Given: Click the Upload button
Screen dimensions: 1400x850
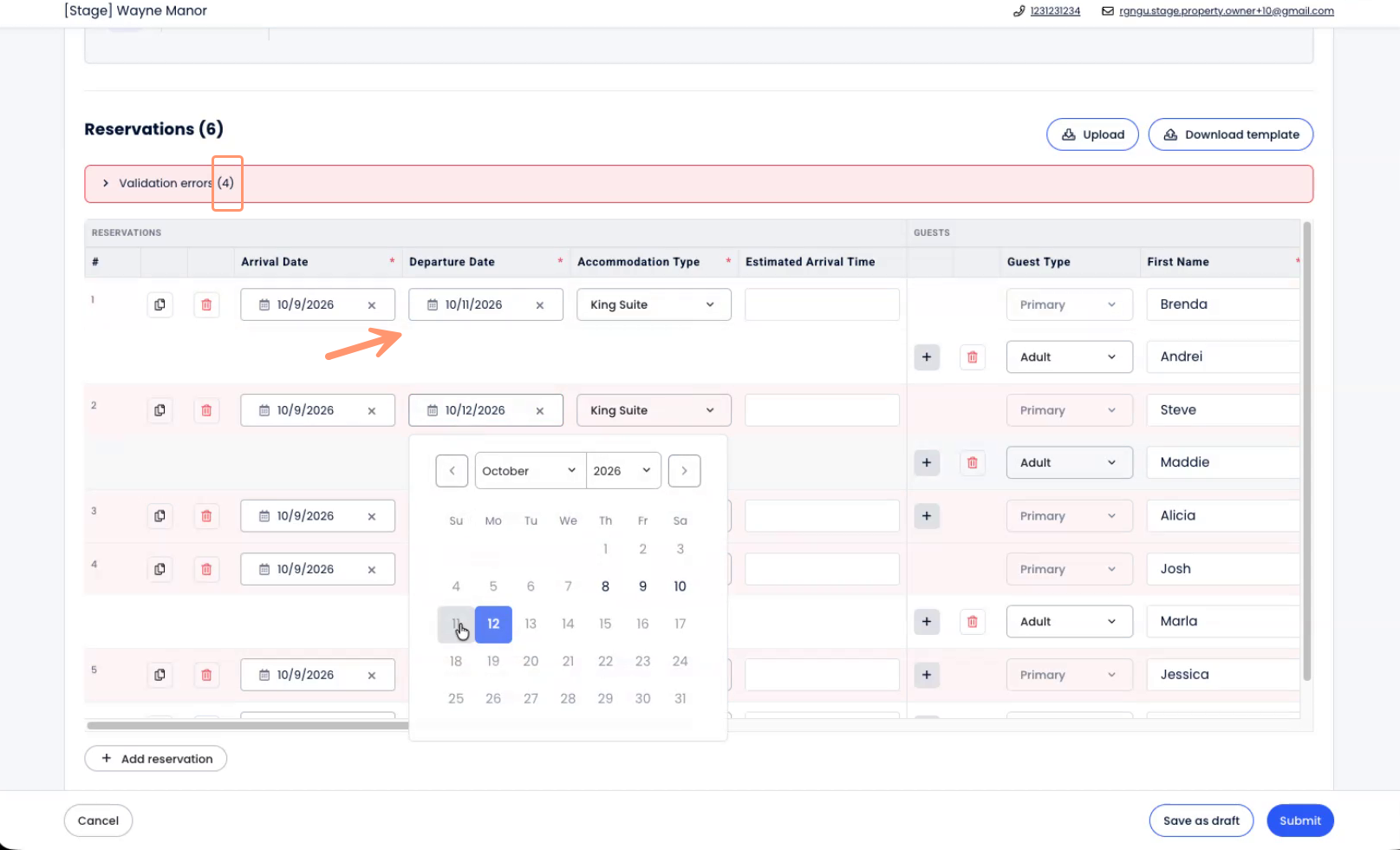Looking at the screenshot, I should pyautogui.click(x=1092, y=134).
